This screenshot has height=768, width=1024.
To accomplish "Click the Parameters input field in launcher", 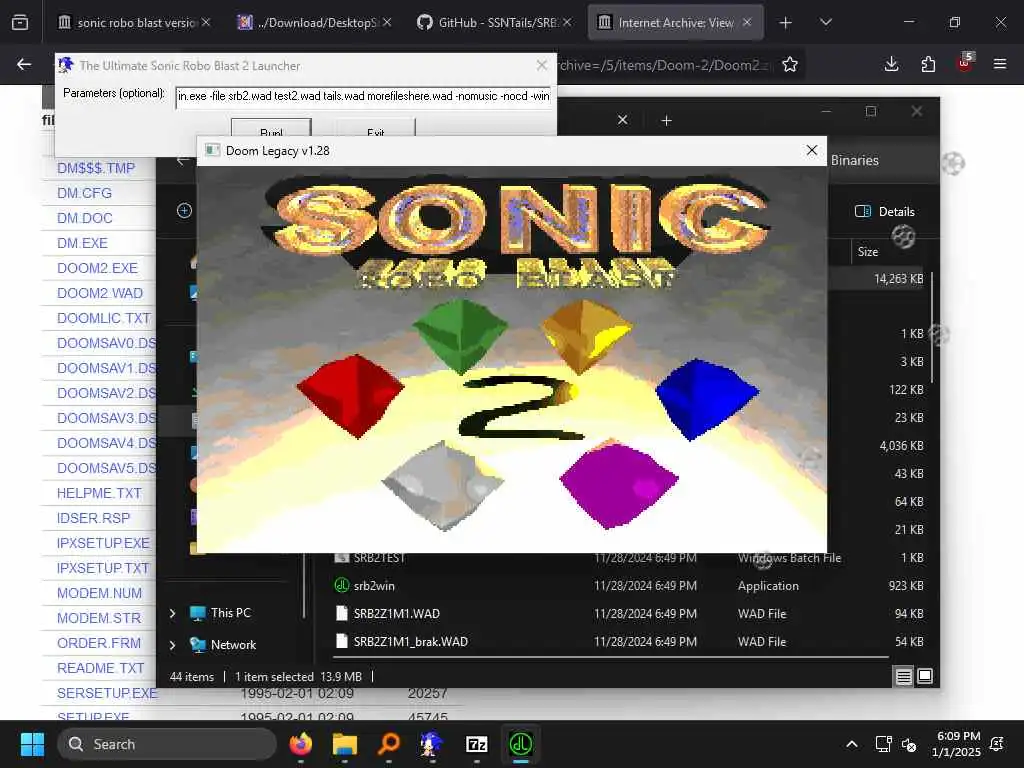I will coord(363,96).
